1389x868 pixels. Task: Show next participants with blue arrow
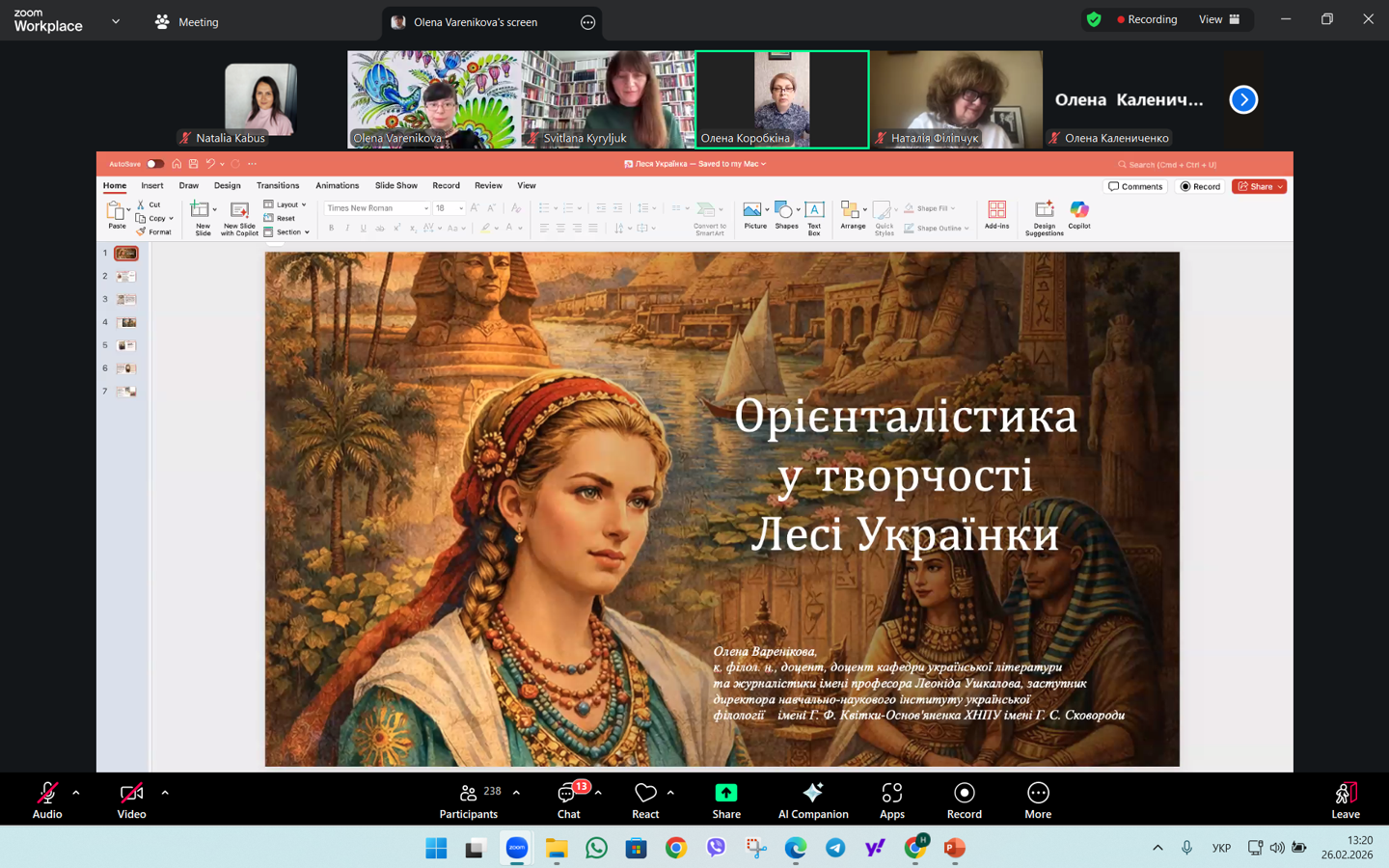1243,99
